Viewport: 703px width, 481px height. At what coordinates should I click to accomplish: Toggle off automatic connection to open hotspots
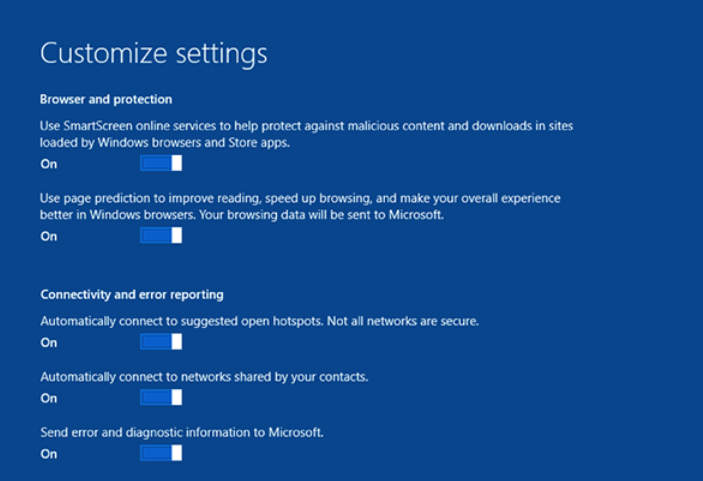point(161,342)
